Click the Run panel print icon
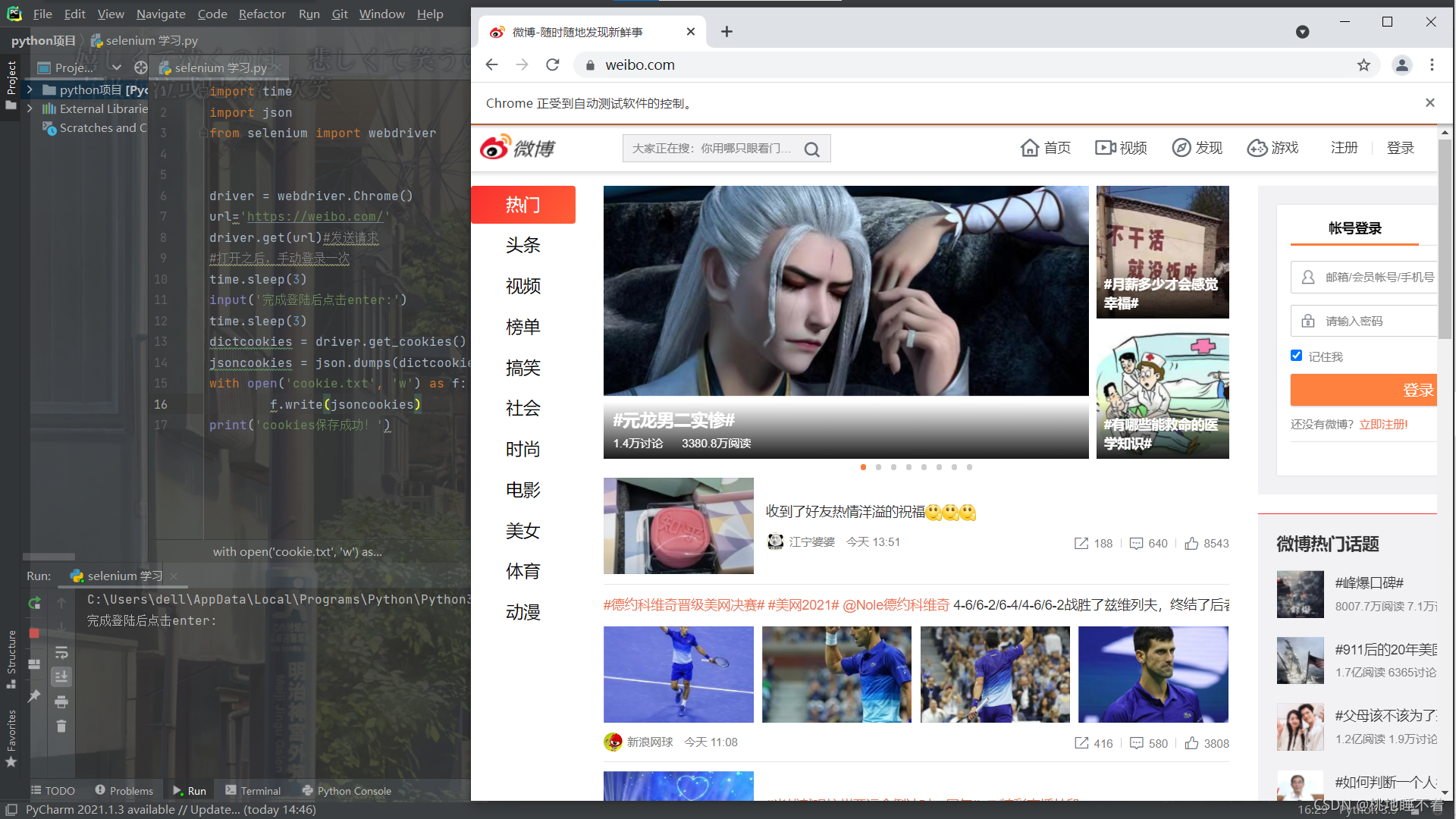Viewport: 1456px width, 819px height. click(x=61, y=701)
